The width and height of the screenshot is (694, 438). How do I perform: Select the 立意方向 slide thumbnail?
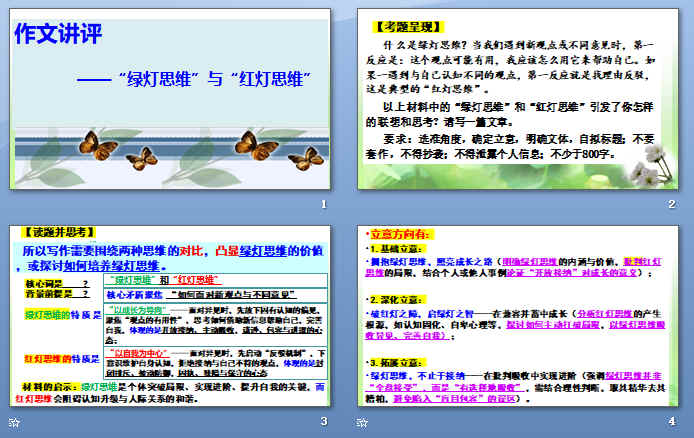click(x=517, y=318)
